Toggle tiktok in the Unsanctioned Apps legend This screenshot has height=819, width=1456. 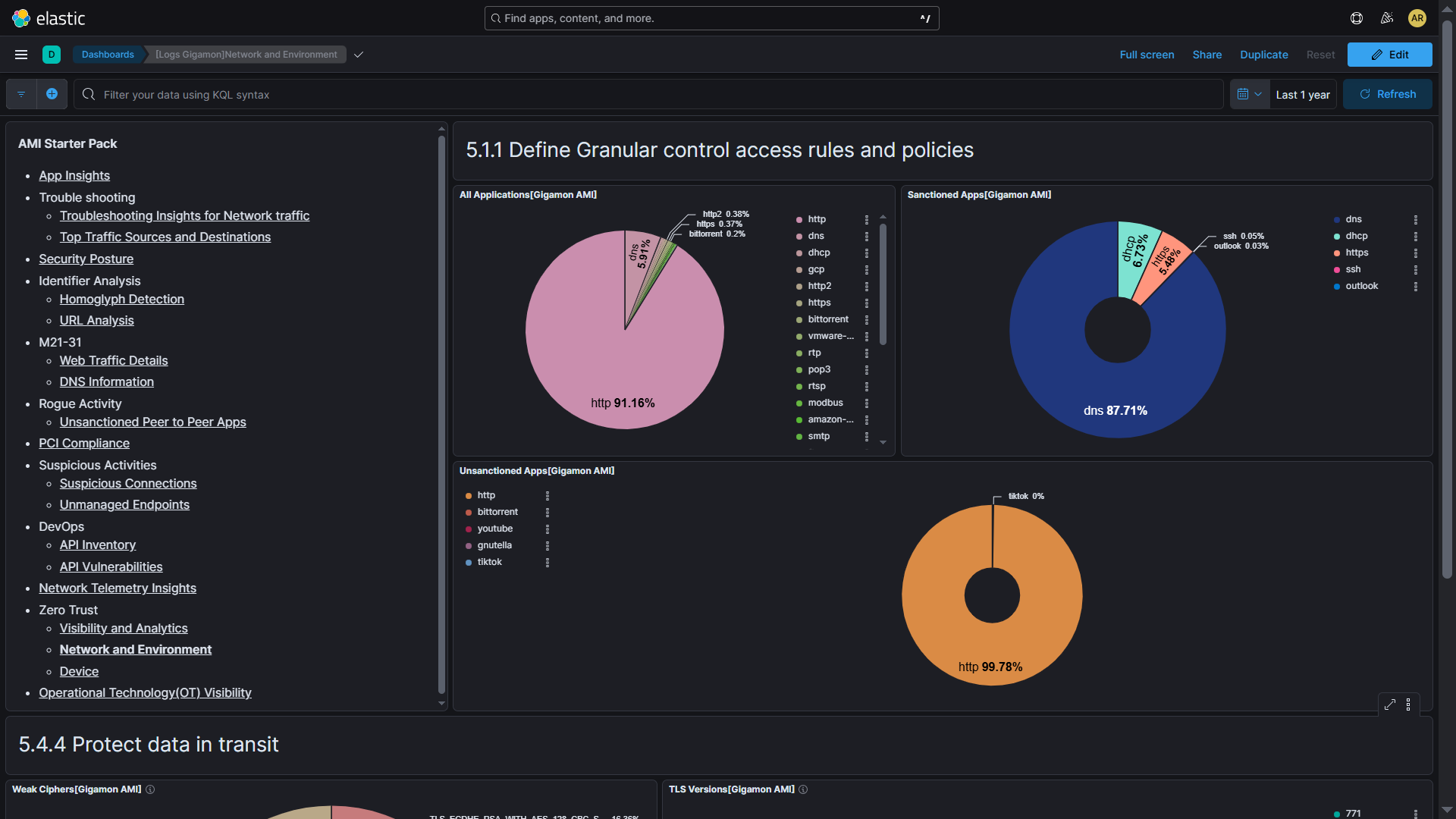coord(490,562)
